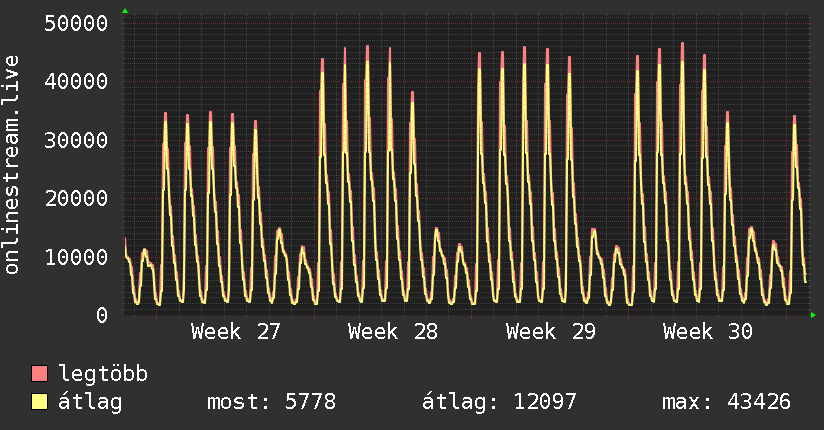Click the Week 28 axis label

click(393, 332)
